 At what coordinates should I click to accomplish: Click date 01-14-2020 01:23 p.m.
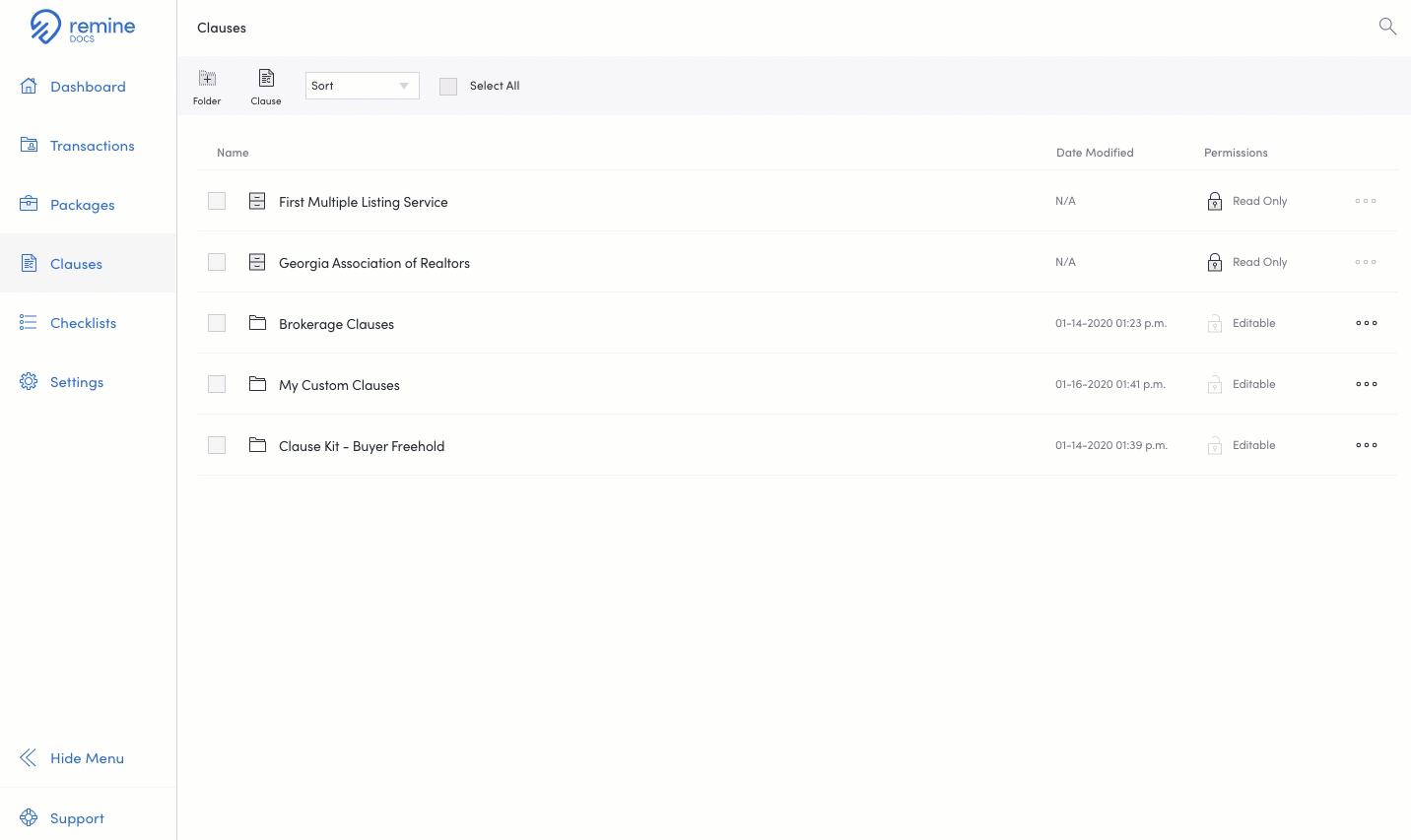coord(1110,323)
